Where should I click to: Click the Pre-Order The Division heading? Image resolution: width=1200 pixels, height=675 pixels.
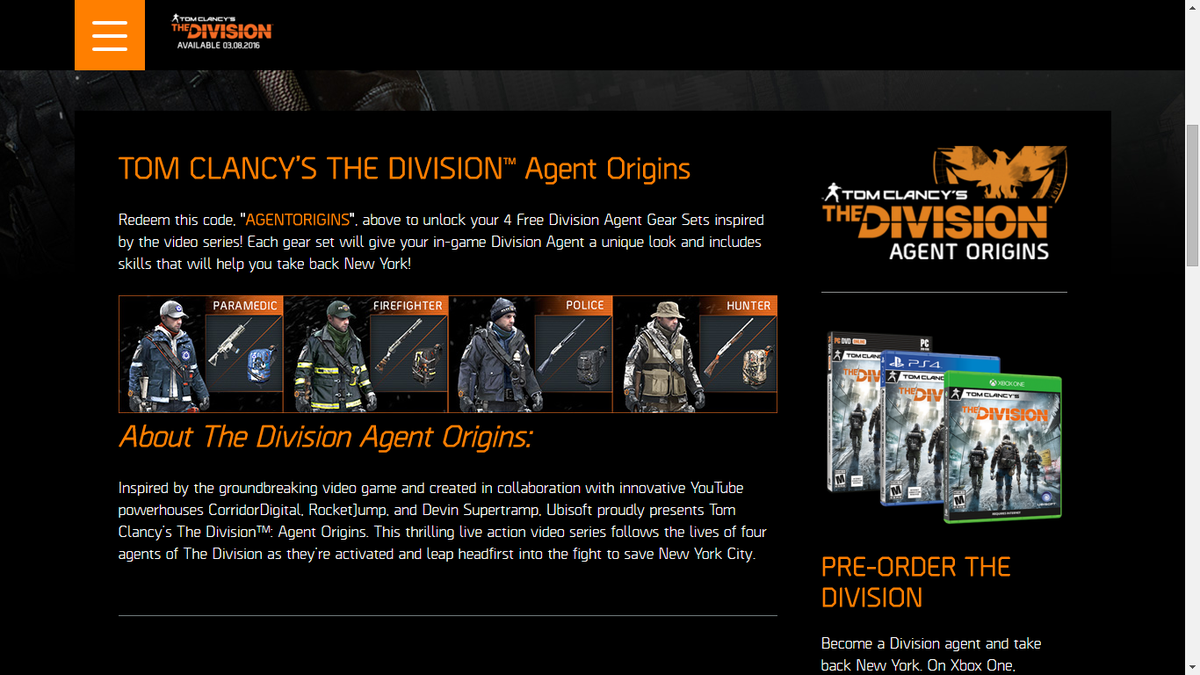[916, 582]
